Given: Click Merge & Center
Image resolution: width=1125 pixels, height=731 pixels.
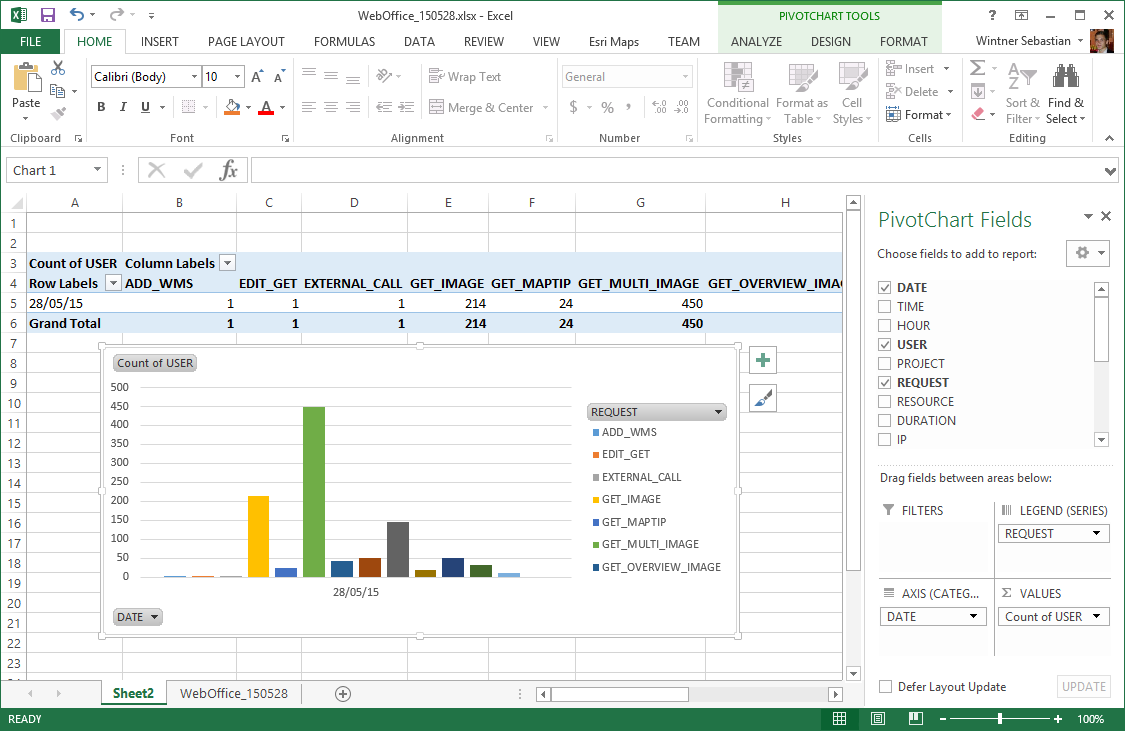Looking at the screenshot, I should 480,107.
